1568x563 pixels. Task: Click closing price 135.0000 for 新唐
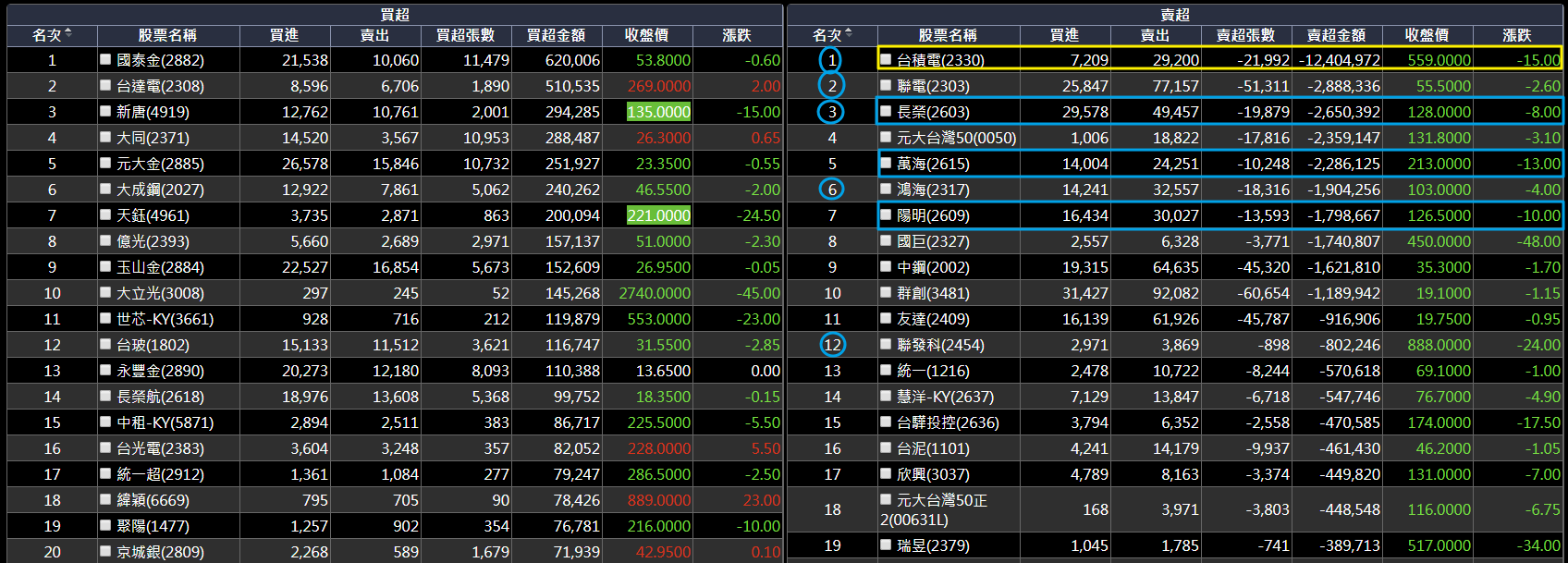tap(658, 112)
